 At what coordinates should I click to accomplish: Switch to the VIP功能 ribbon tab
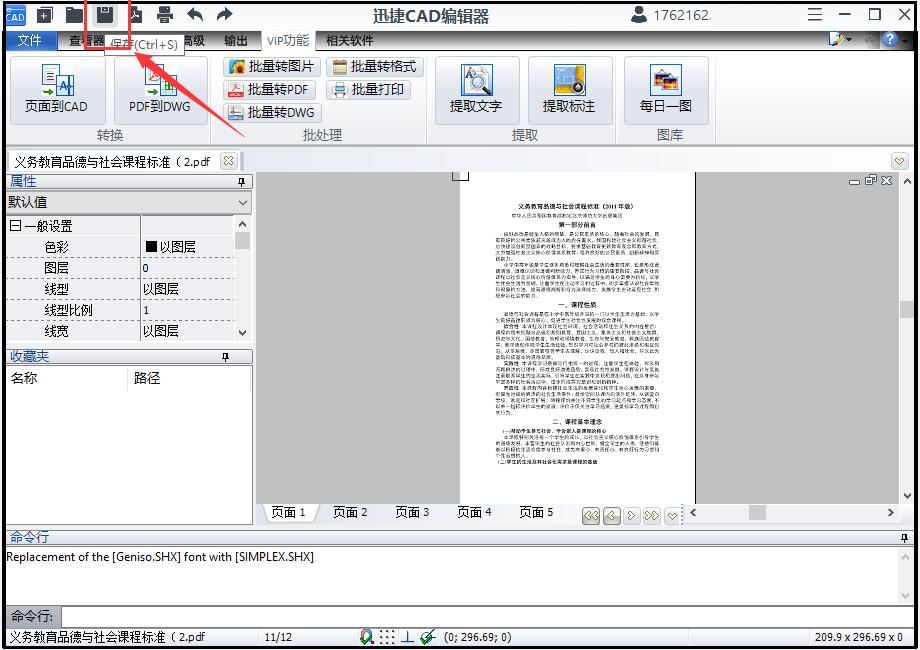click(287, 41)
